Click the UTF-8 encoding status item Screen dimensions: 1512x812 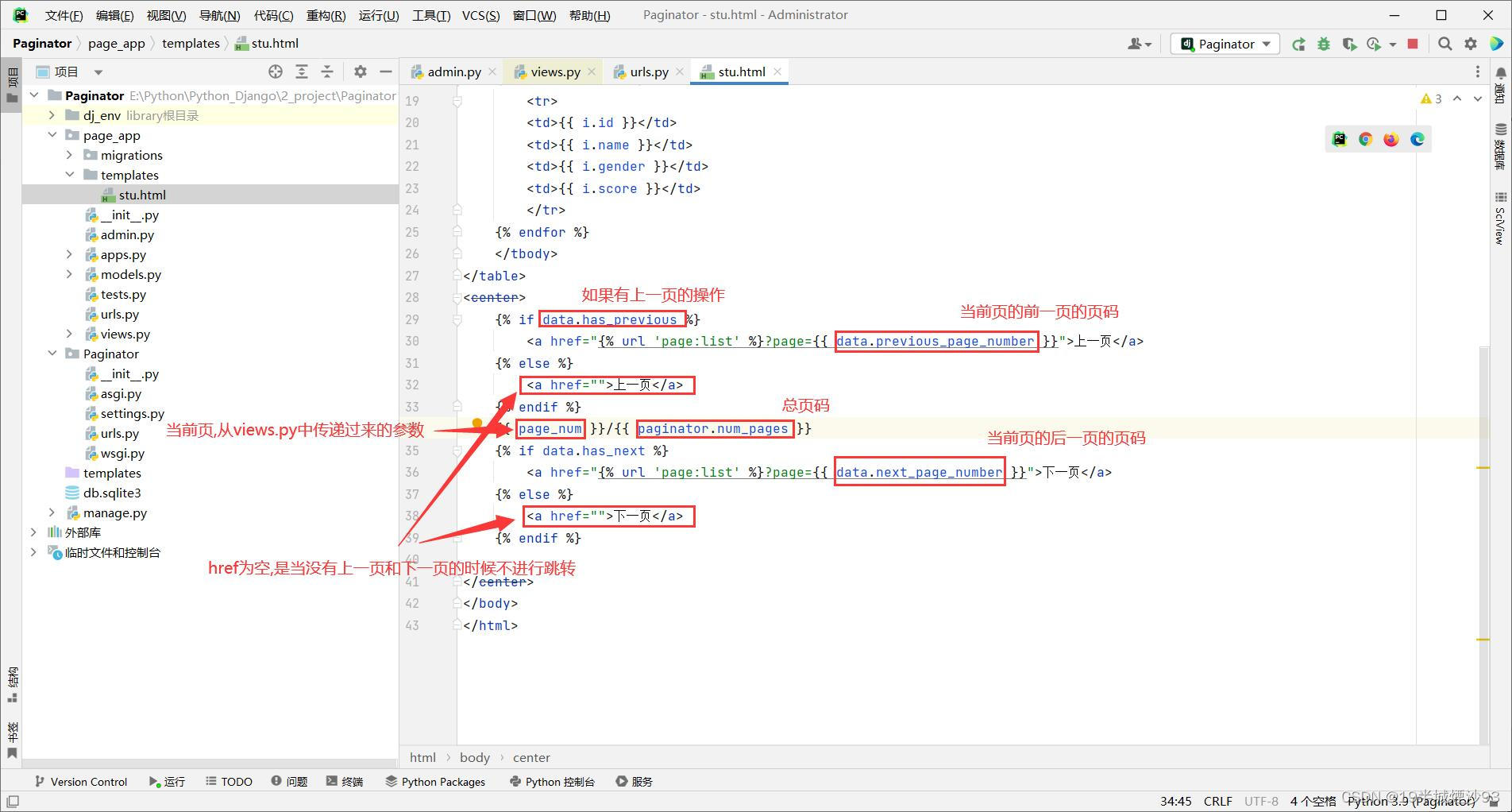point(1261,801)
